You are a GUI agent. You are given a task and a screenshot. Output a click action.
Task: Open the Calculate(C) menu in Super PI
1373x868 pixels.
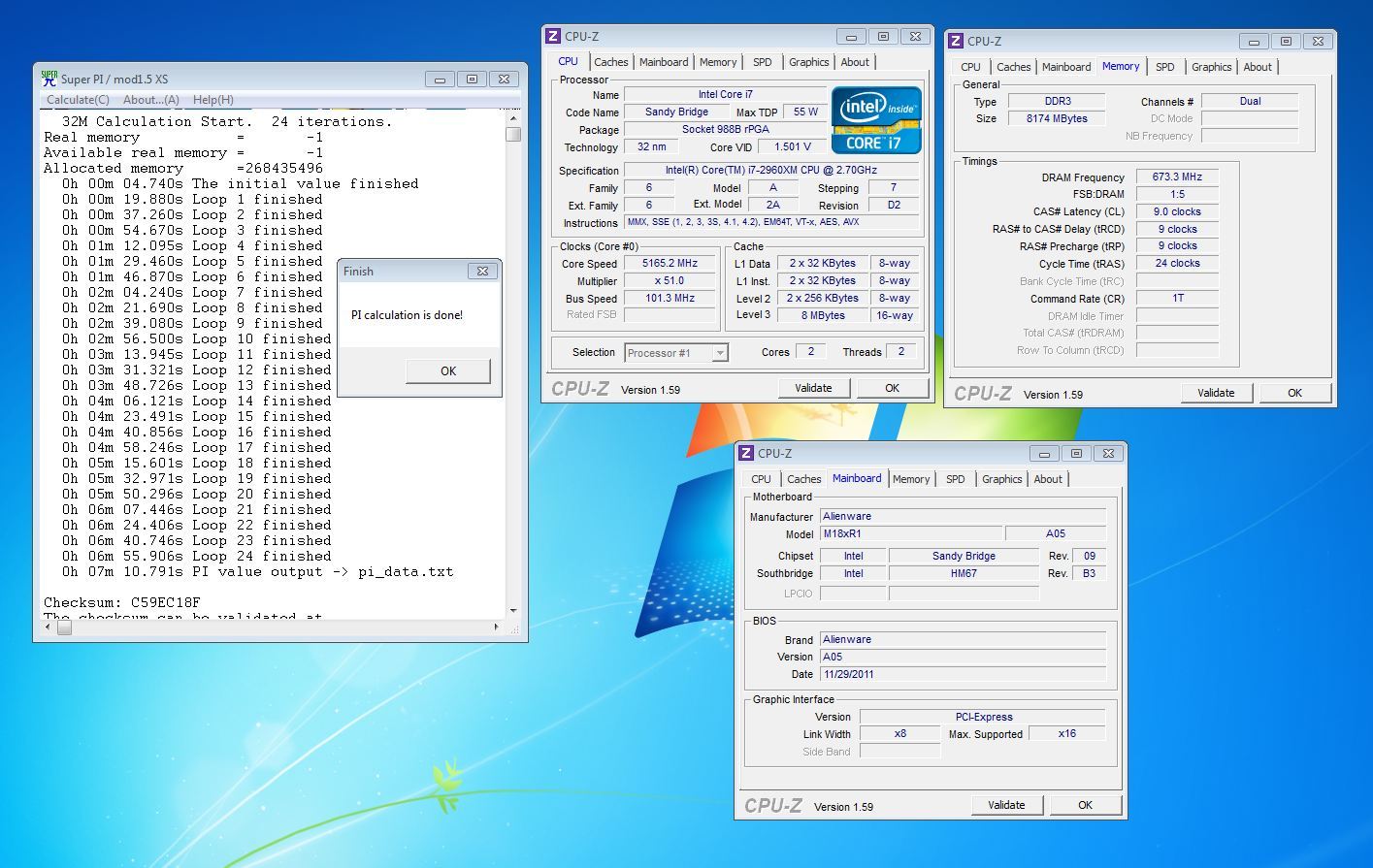point(78,99)
